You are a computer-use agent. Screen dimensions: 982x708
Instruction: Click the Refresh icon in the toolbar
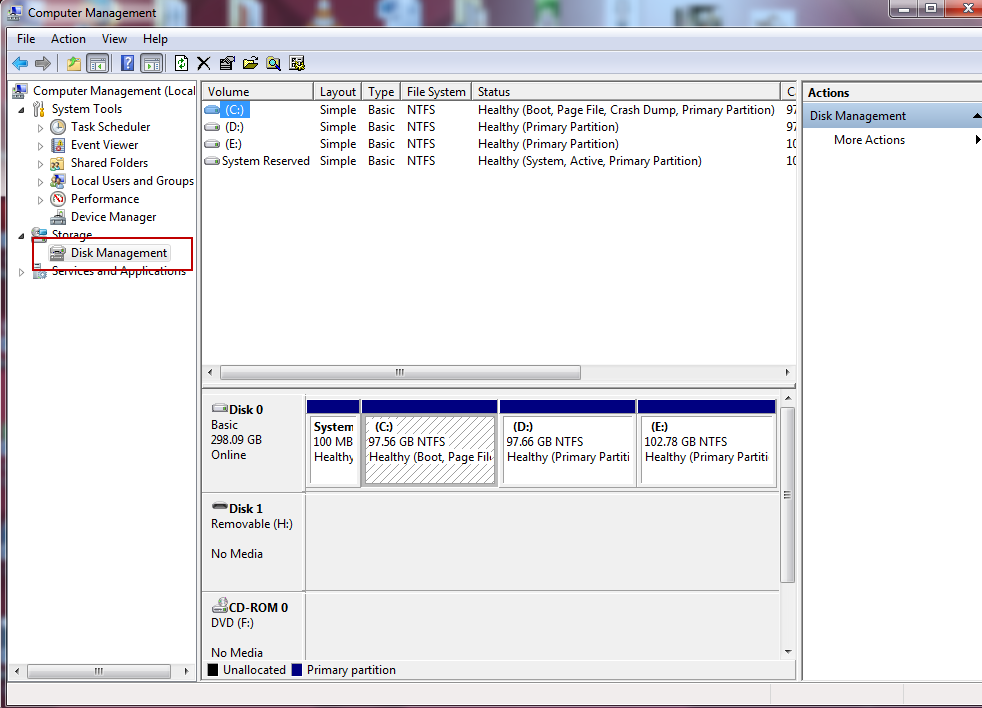(x=181, y=62)
